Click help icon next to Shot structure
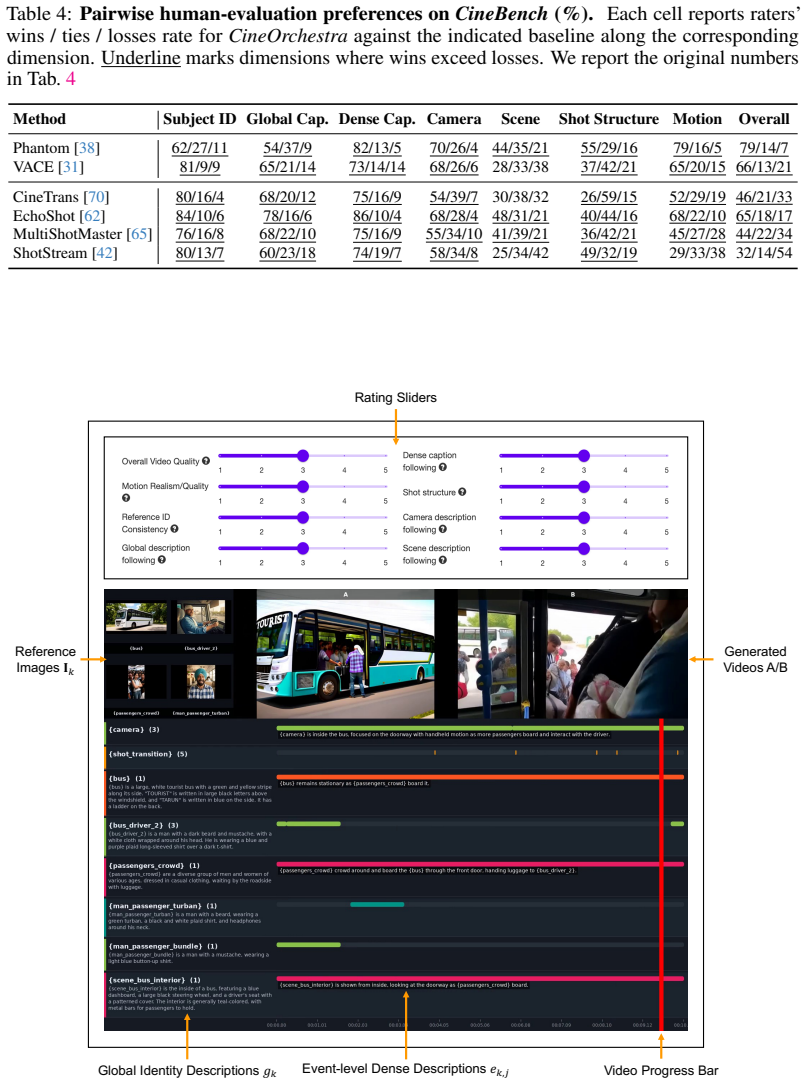Screen dimensions: 806x1084 point(462,492)
